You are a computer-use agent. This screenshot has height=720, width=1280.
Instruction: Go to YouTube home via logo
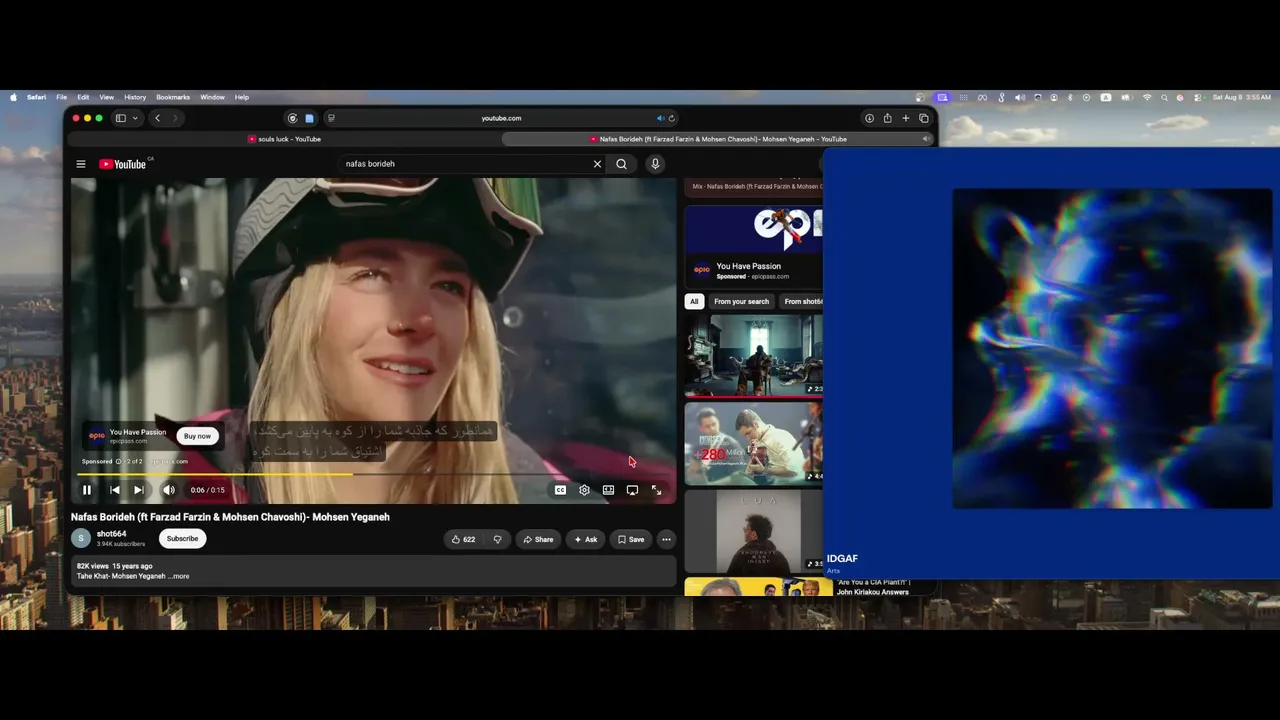click(123, 164)
